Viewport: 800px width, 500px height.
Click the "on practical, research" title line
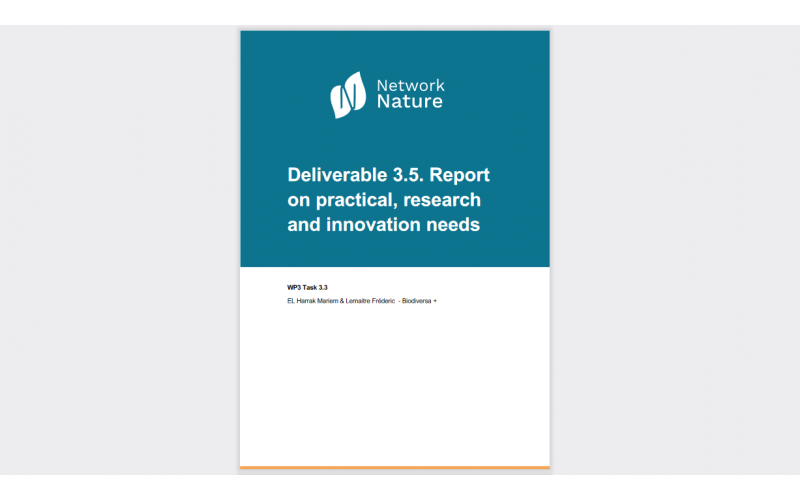click(x=384, y=200)
